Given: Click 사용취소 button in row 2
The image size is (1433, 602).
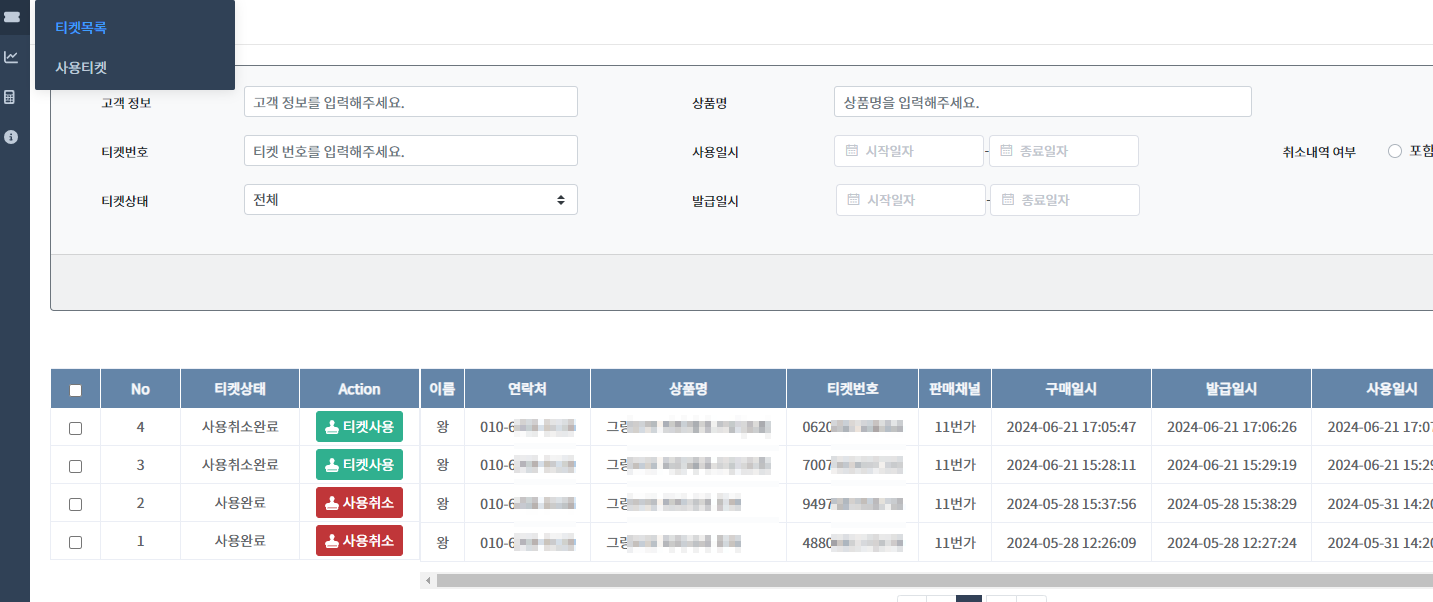Looking at the screenshot, I should tap(359, 503).
